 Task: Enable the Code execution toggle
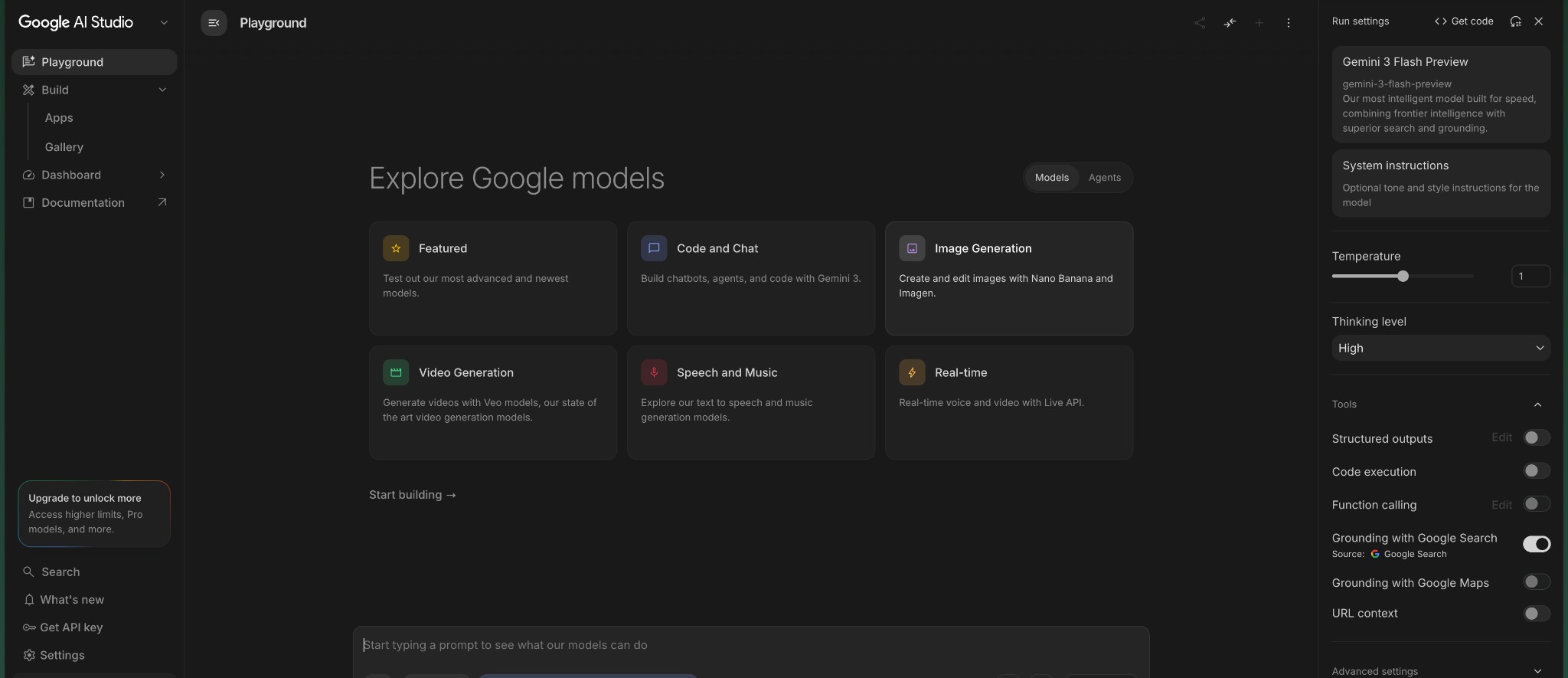(x=1536, y=470)
